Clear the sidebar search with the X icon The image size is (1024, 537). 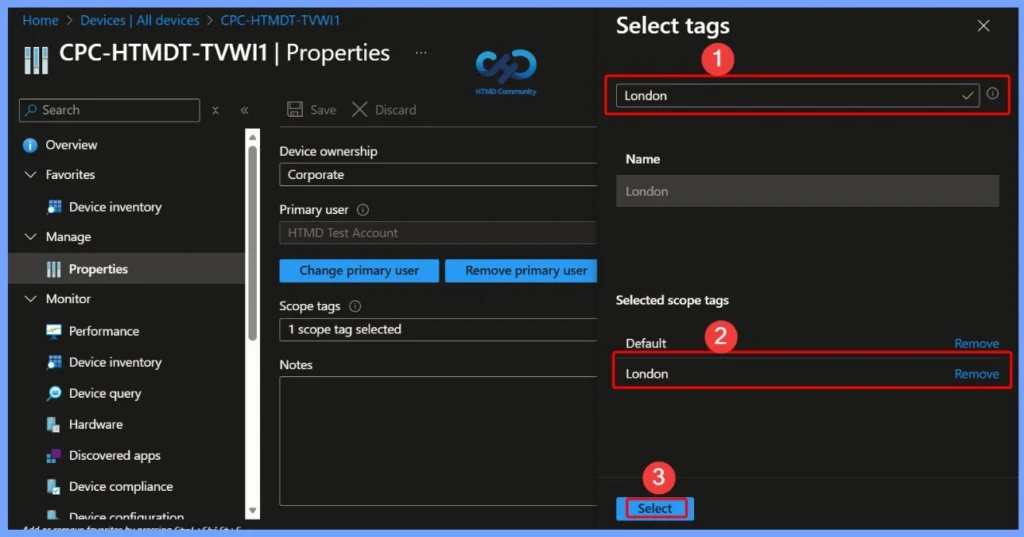point(216,110)
